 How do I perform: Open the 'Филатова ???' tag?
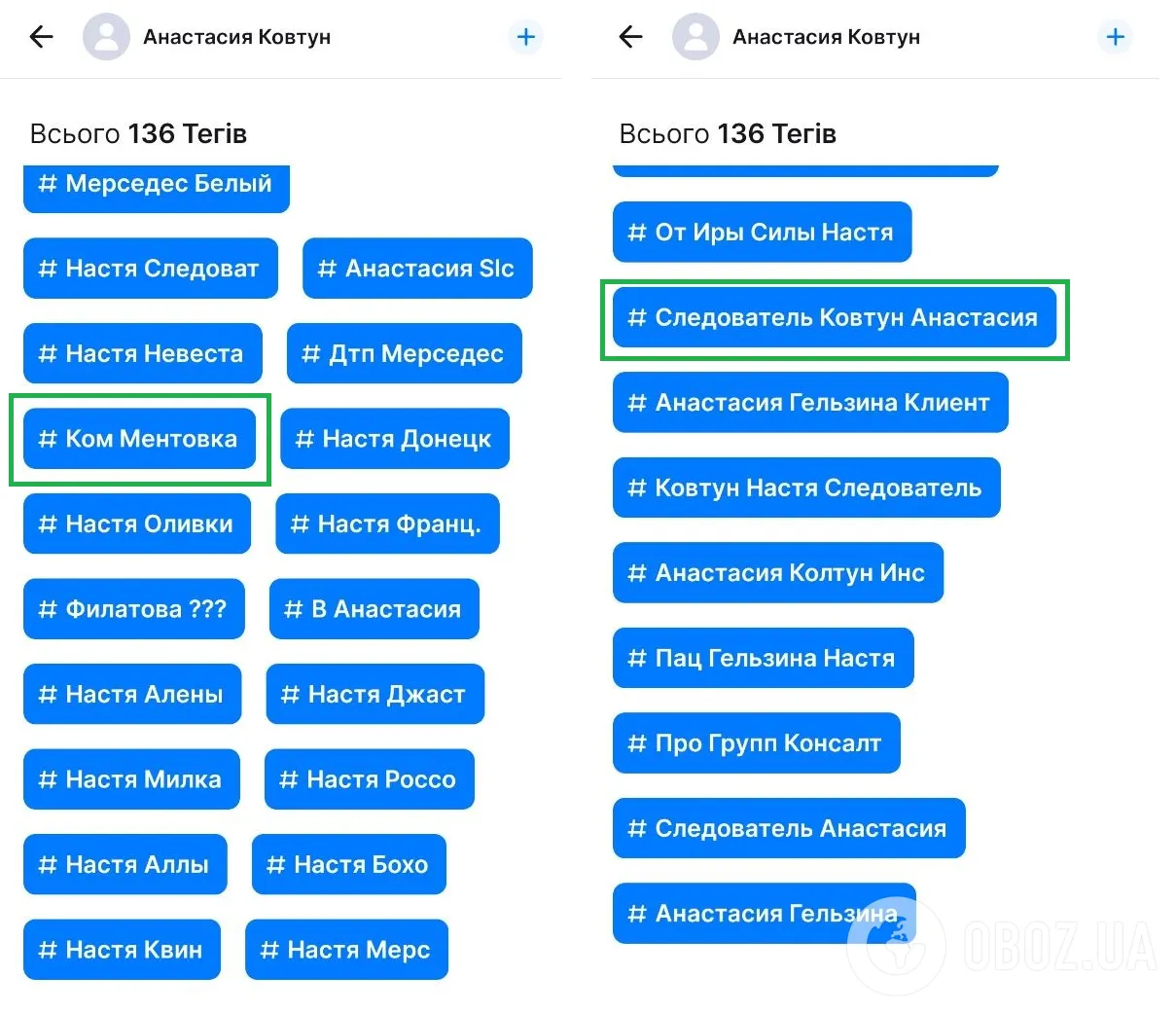pos(133,609)
